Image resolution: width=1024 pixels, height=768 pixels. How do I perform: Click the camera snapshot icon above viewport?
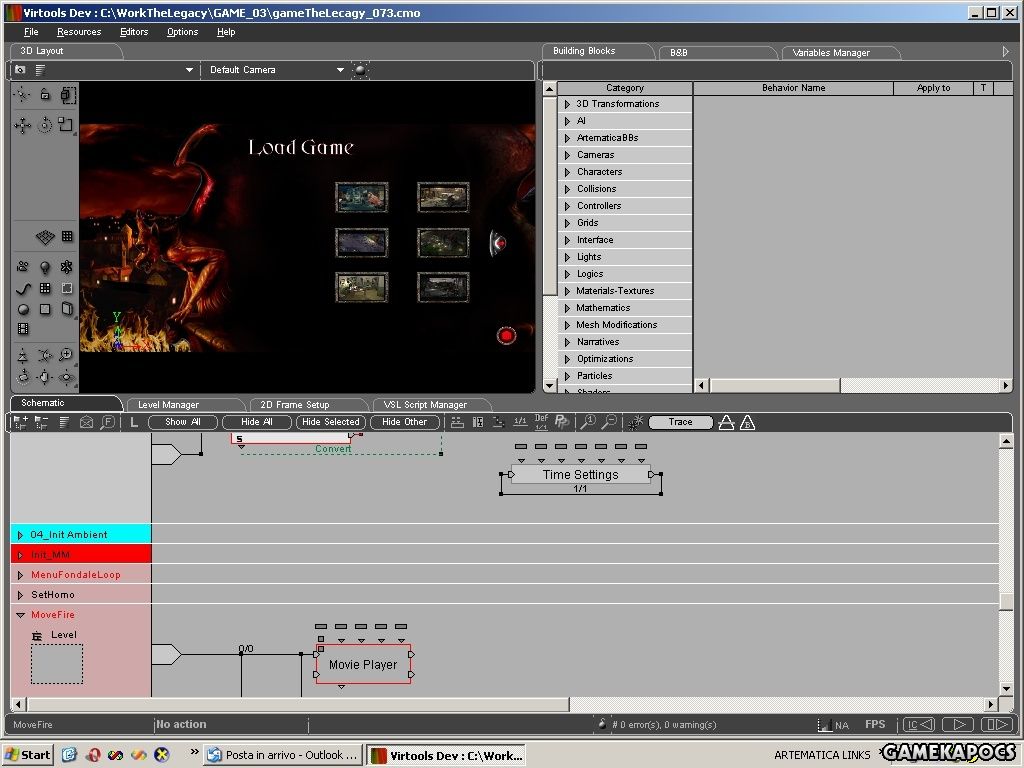coord(20,70)
